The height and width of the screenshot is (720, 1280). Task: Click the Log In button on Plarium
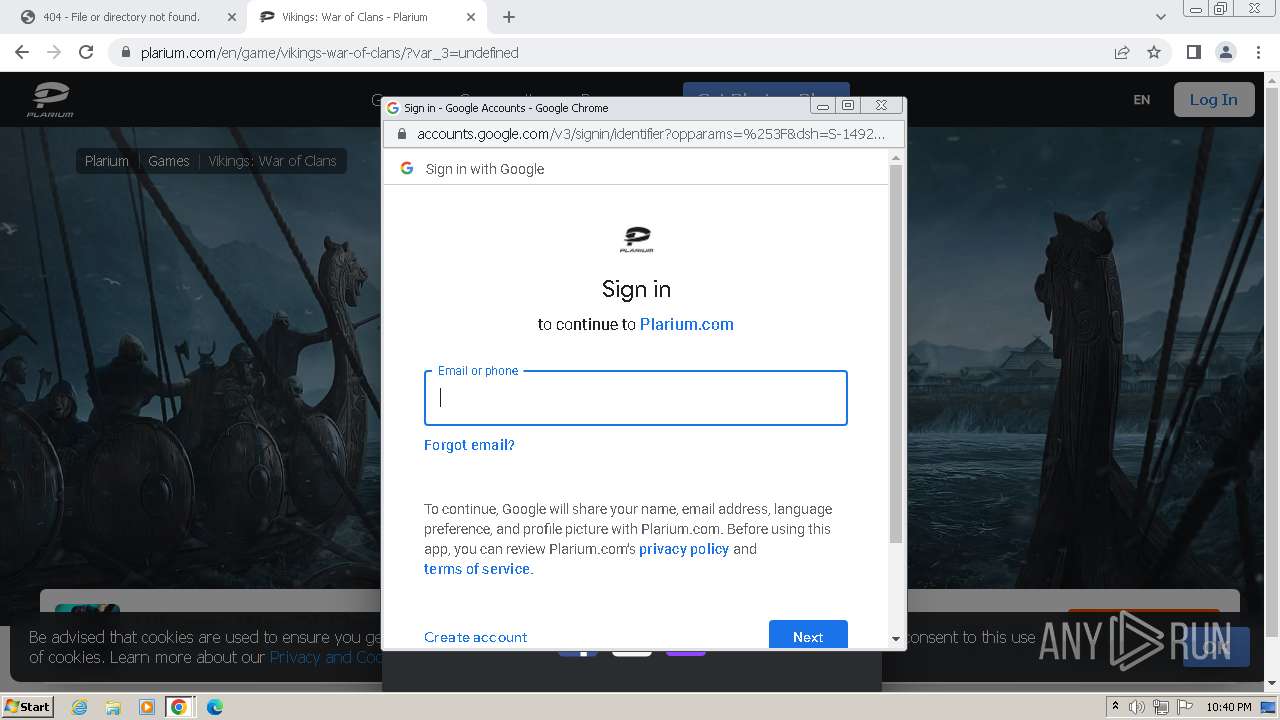(x=1213, y=100)
